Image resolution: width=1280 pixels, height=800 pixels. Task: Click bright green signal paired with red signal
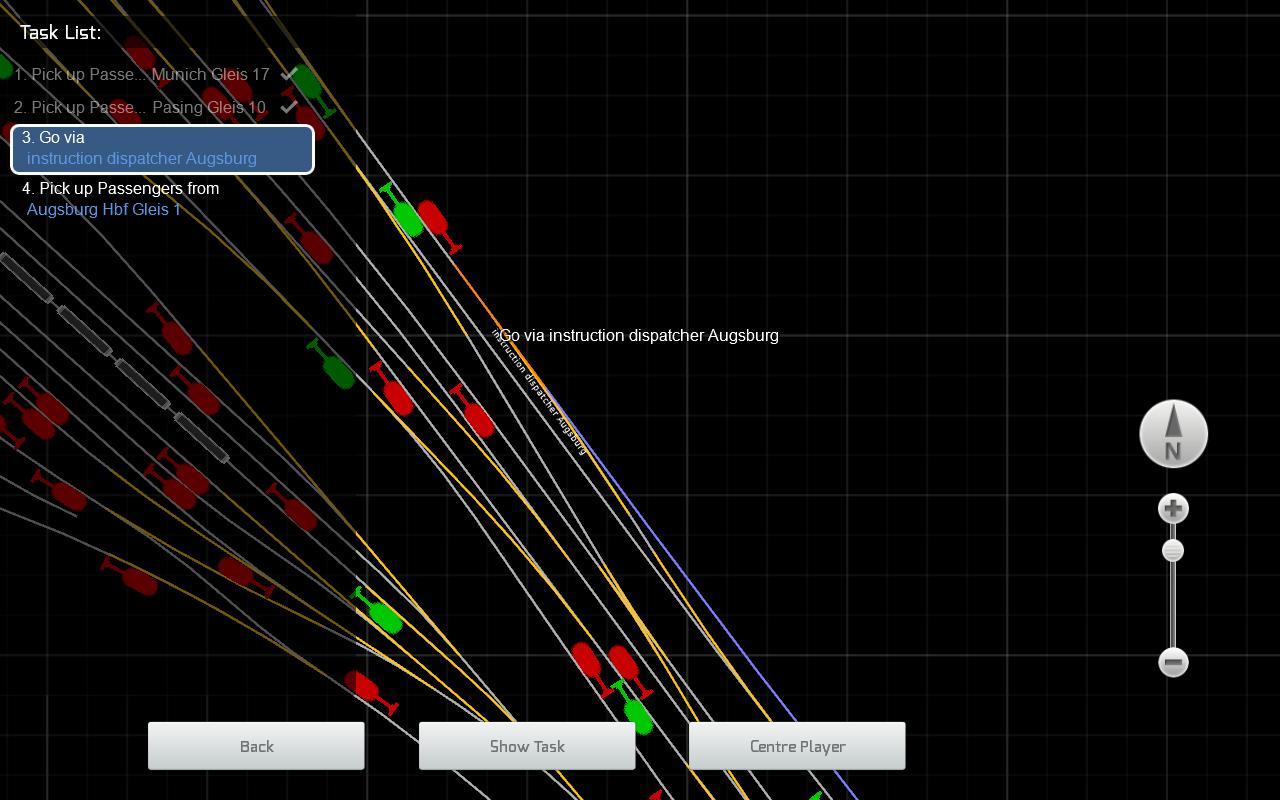pos(406,215)
